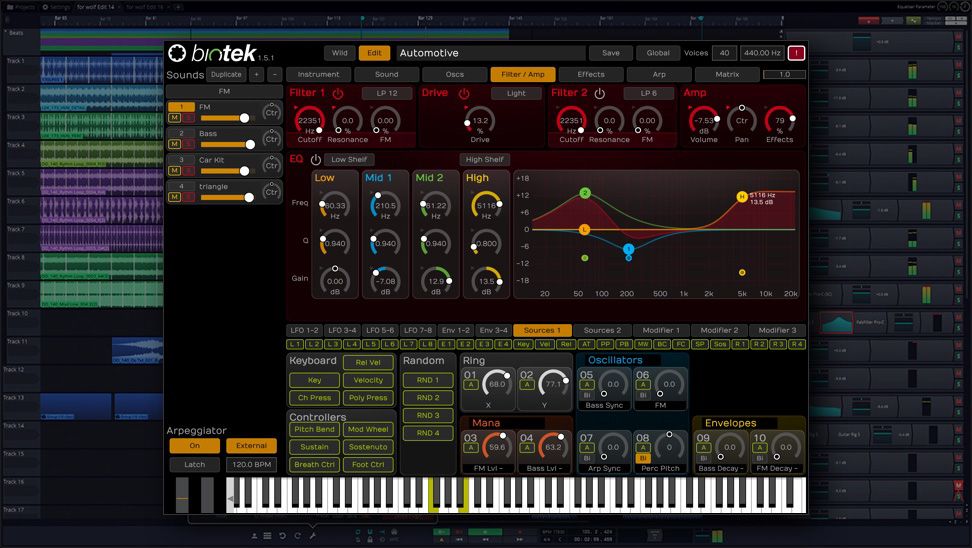Click list icon in DAW bottom toolbar
The height and width of the screenshot is (548, 972).
tap(267, 536)
